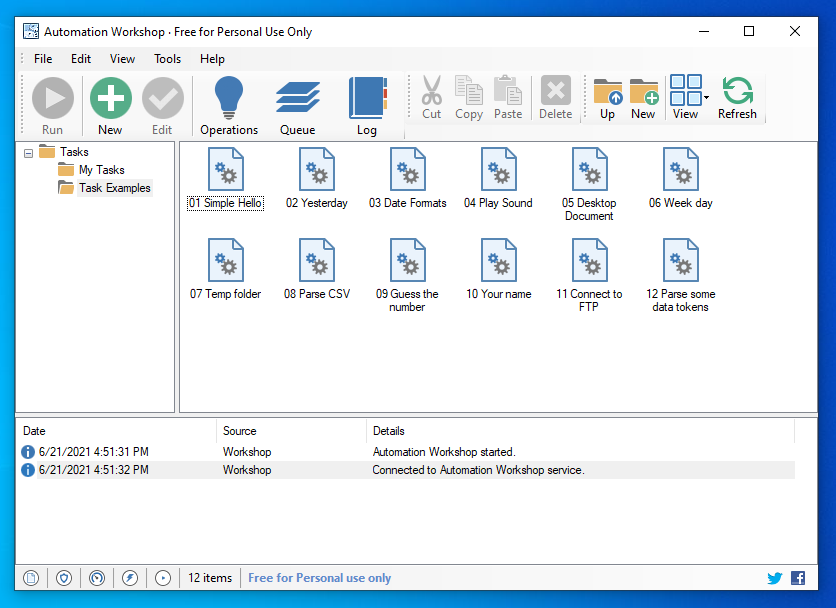Sort log by Details column header
This screenshot has height=608, width=836.
581,431
